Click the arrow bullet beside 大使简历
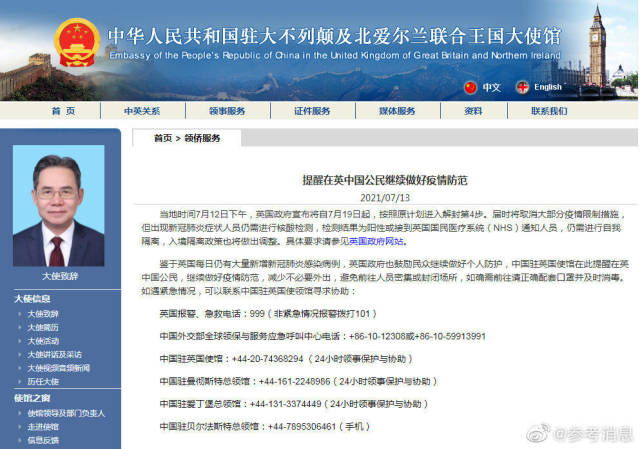The height and width of the screenshot is (449, 640). click(20, 327)
